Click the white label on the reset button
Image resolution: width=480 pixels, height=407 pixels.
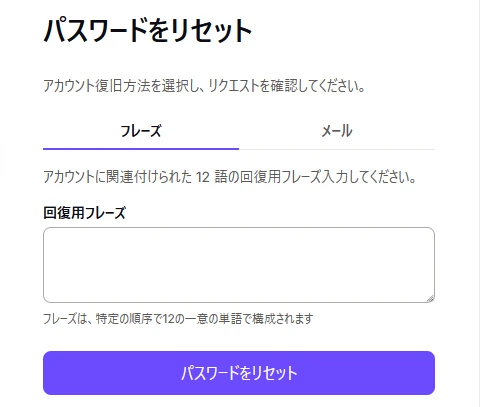click(239, 373)
